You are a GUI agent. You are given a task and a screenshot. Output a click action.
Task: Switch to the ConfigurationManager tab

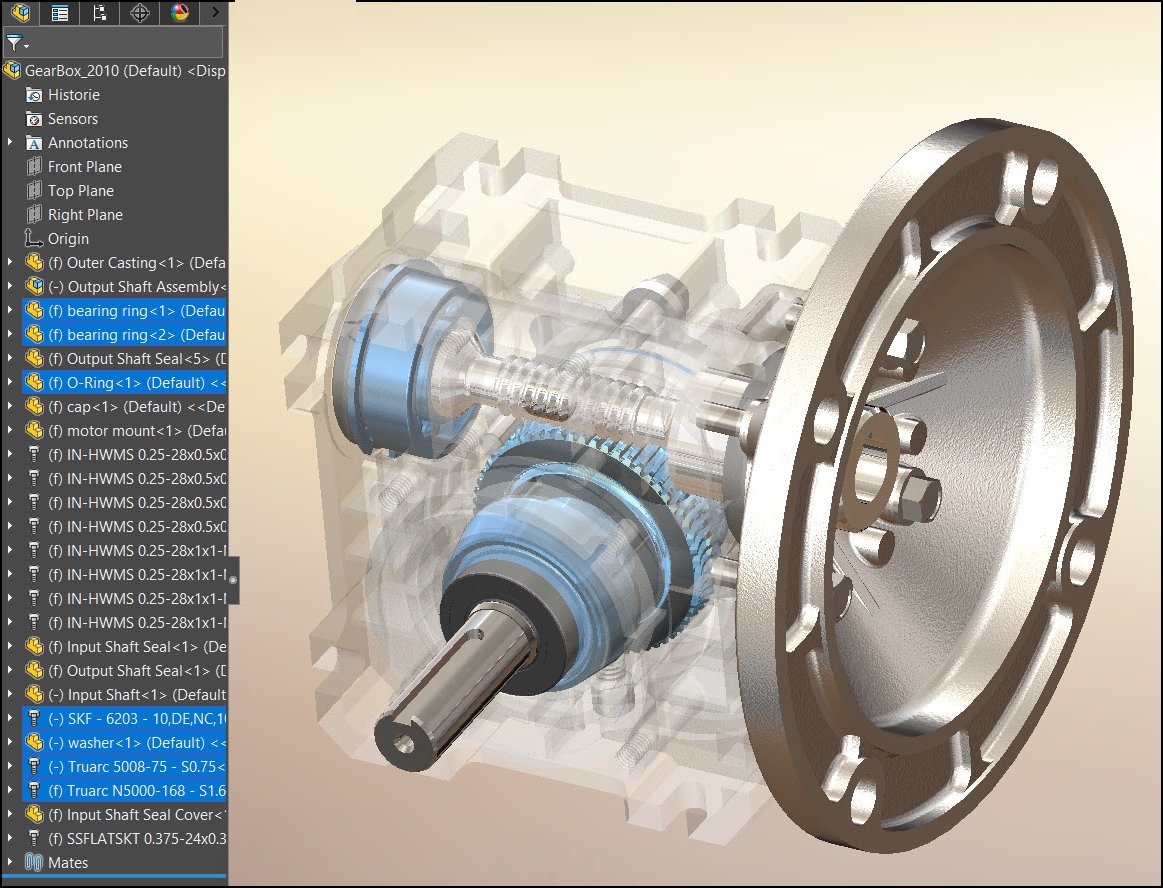point(99,12)
